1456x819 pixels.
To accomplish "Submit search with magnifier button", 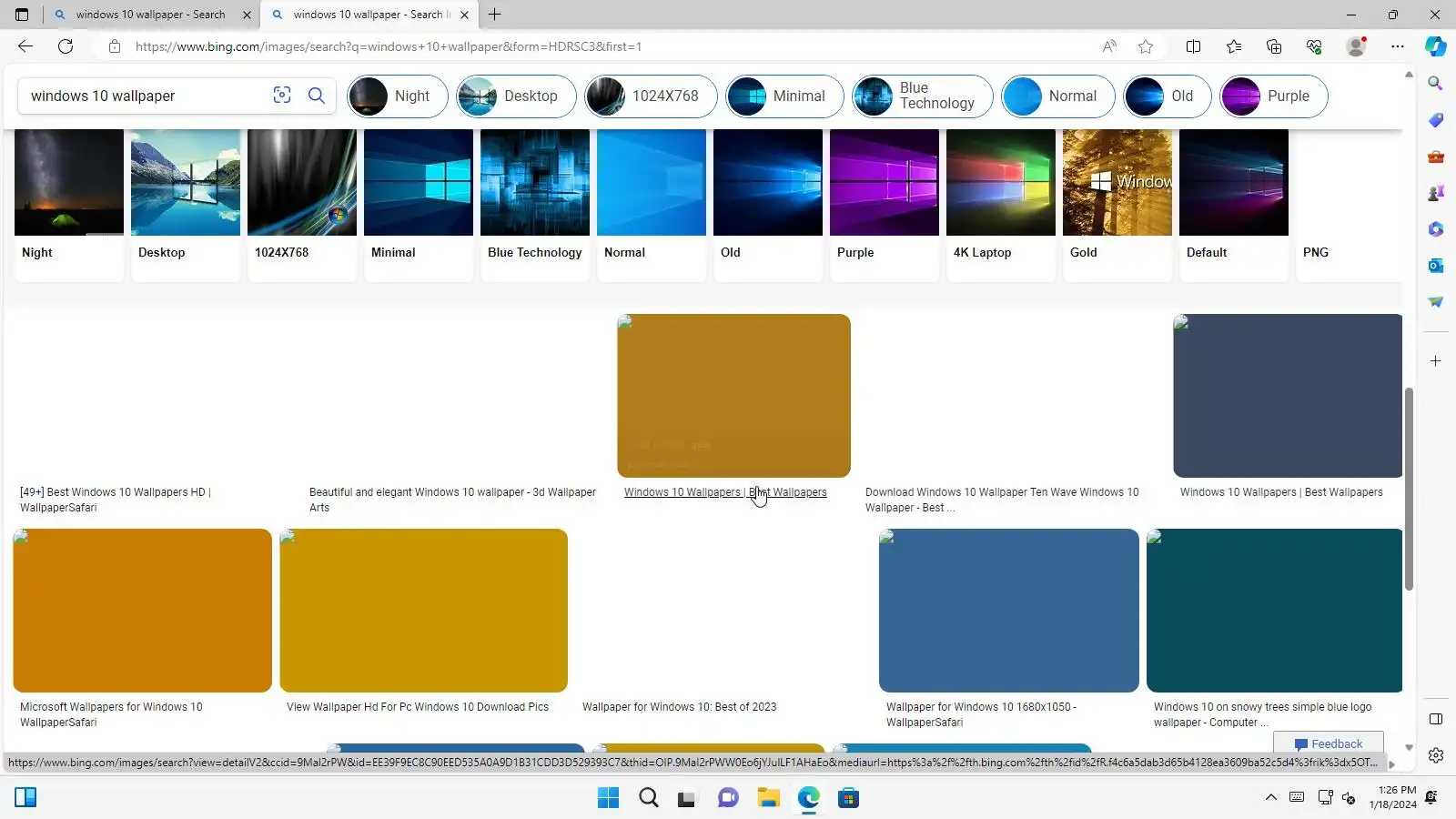I will [x=317, y=96].
